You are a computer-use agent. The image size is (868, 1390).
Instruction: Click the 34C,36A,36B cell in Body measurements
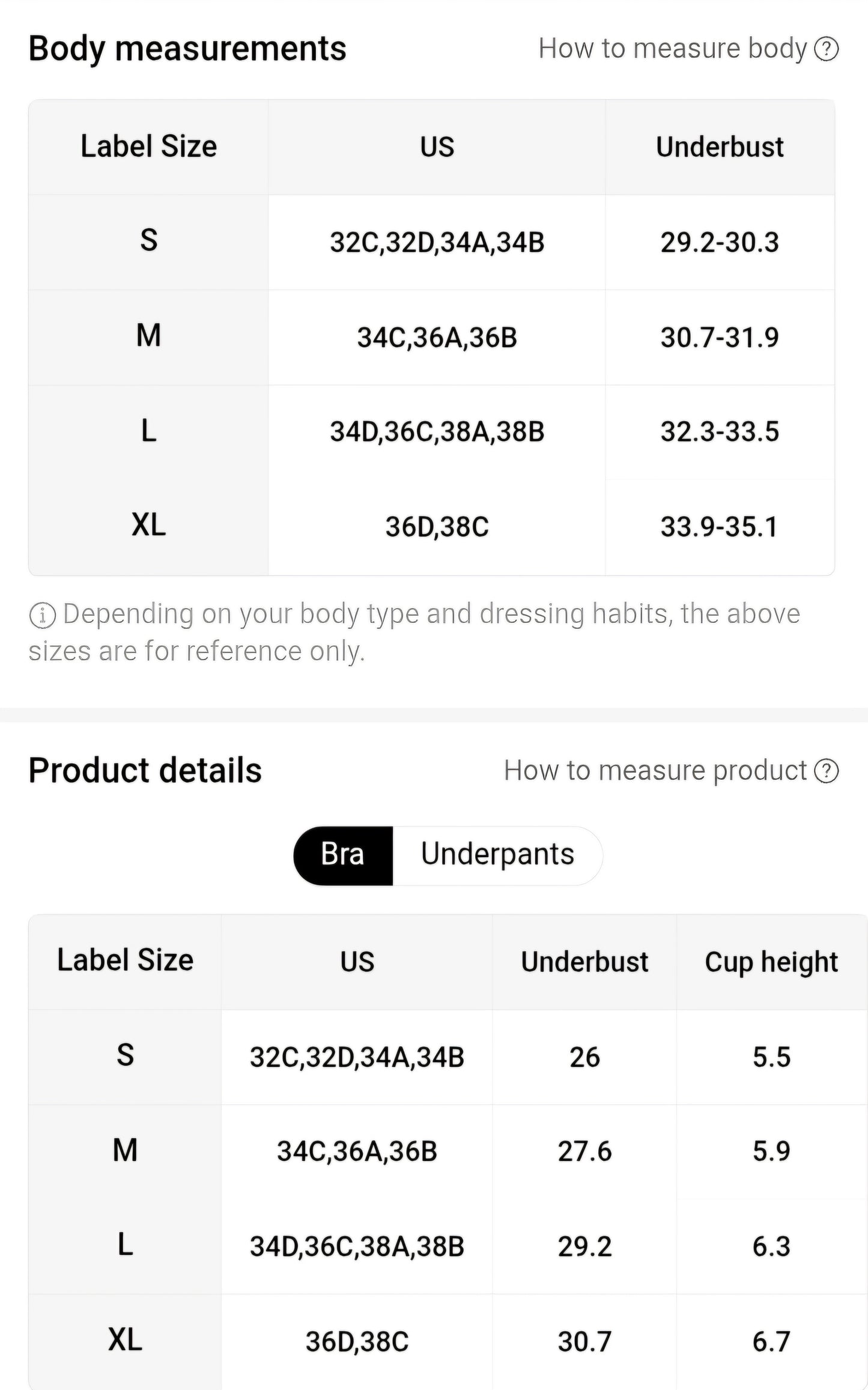[437, 338]
